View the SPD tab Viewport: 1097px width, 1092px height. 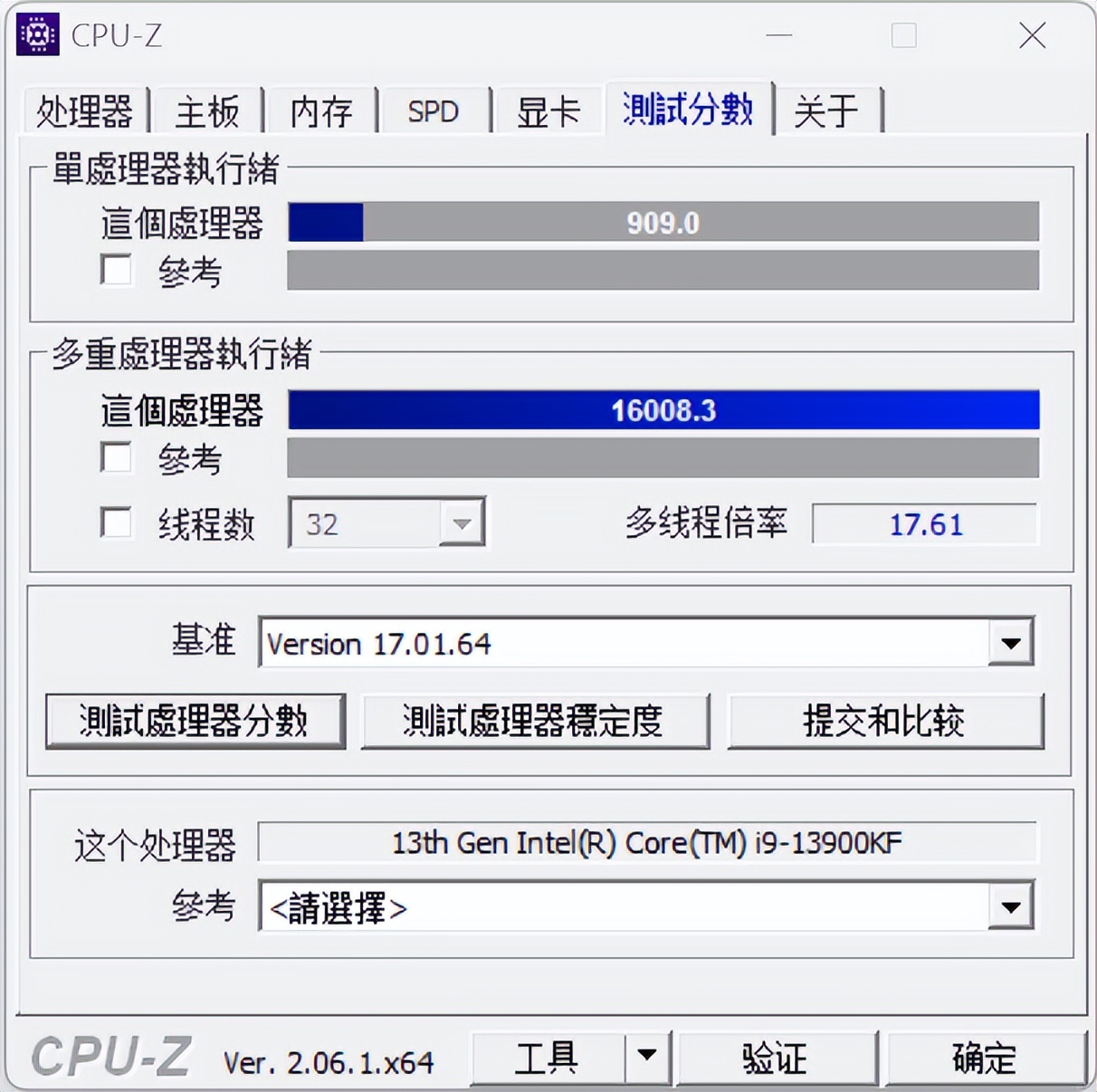(434, 110)
